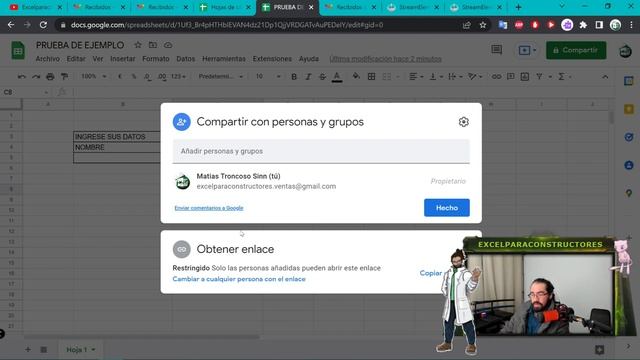Screen dimensions: 640x360
Task: Open the horizontal align dropdown
Action: (416, 76)
